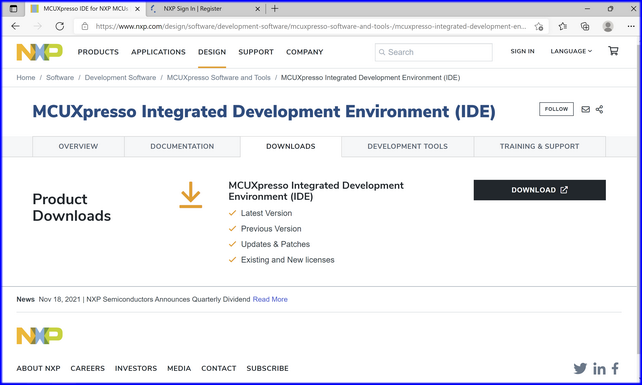Click Development Software breadcrumb link
642x385 pixels.
pos(120,77)
